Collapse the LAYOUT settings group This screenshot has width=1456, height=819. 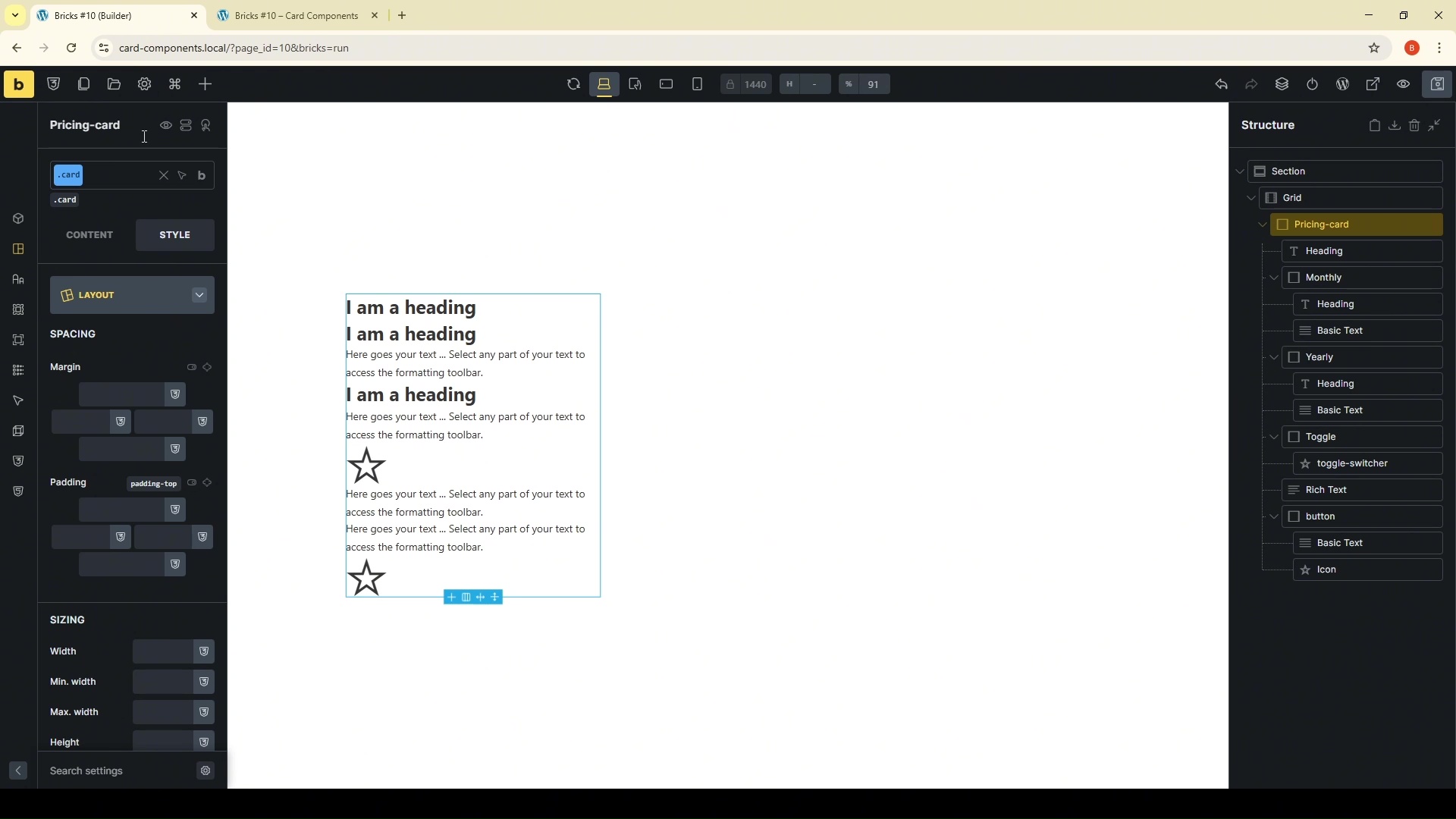click(199, 295)
